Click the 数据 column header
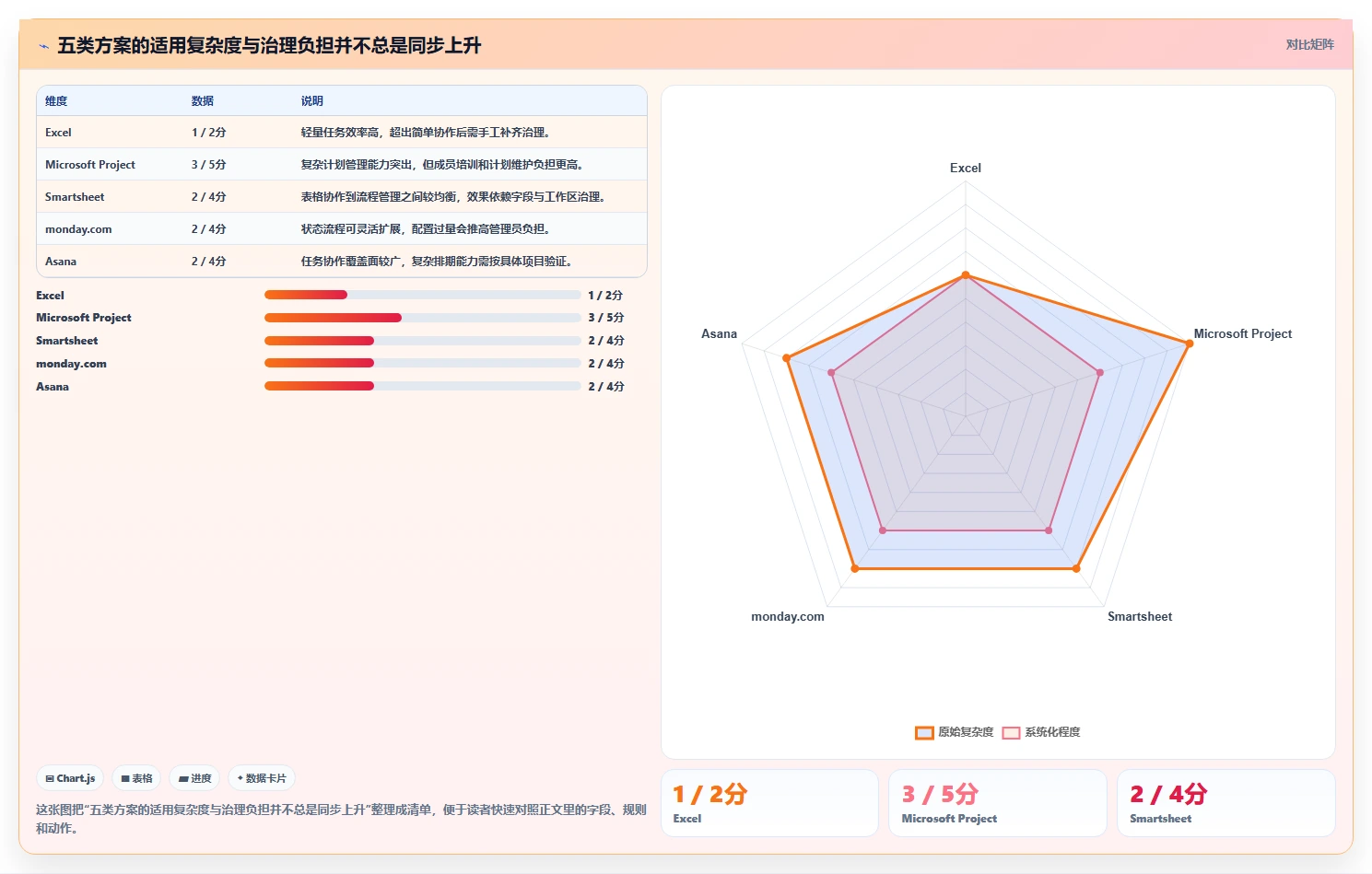Image resolution: width=1372 pixels, height=874 pixels. [203, 101]
